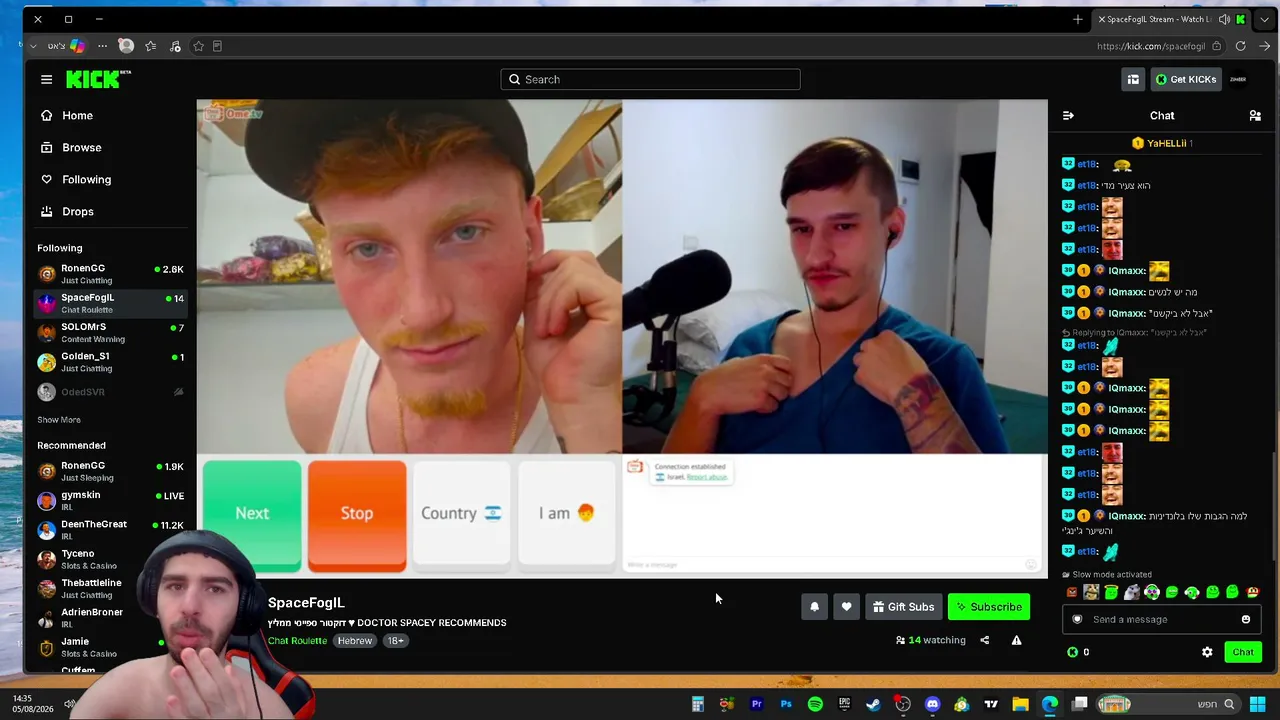This screenshot has width=1280, height=720.
Task: Focus the Send a message field
Action: point(1160,619)
